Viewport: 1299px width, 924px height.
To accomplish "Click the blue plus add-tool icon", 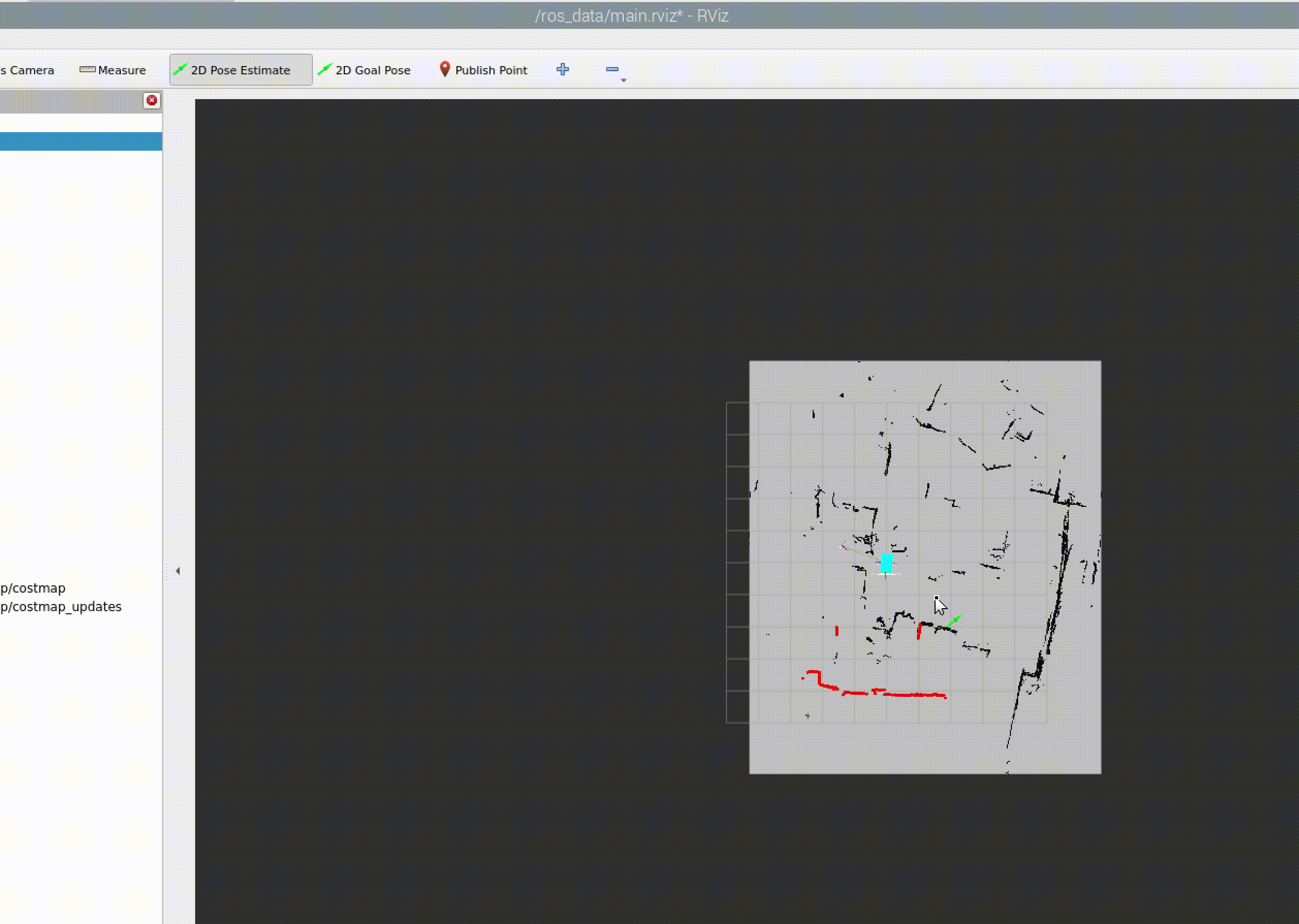I will click(x=562, y=69).
